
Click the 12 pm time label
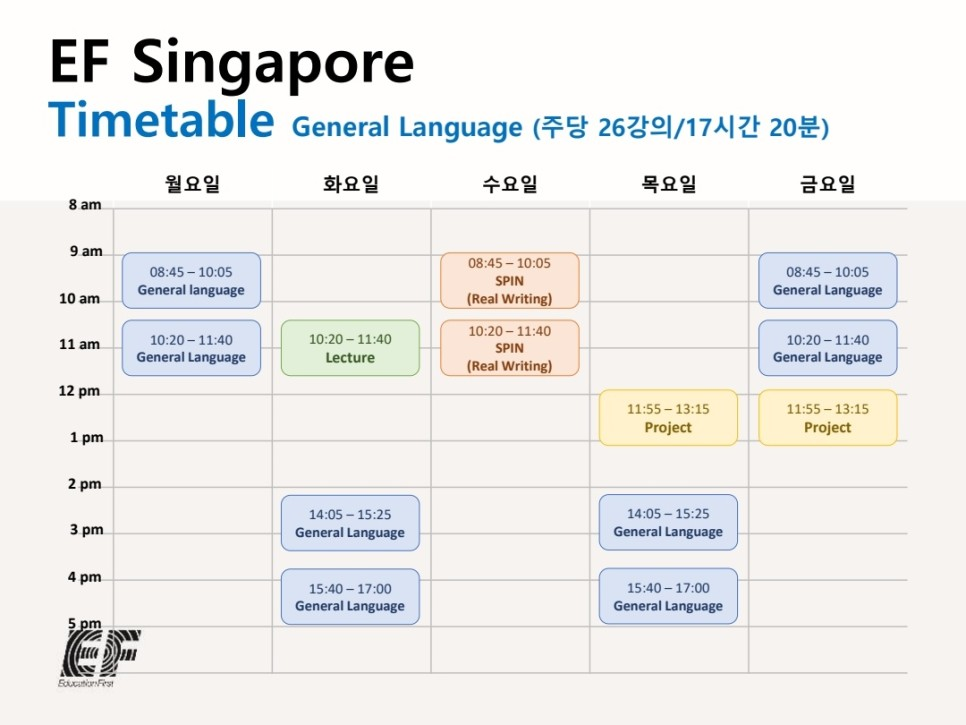pyautogui.click(x=79, y=391)
